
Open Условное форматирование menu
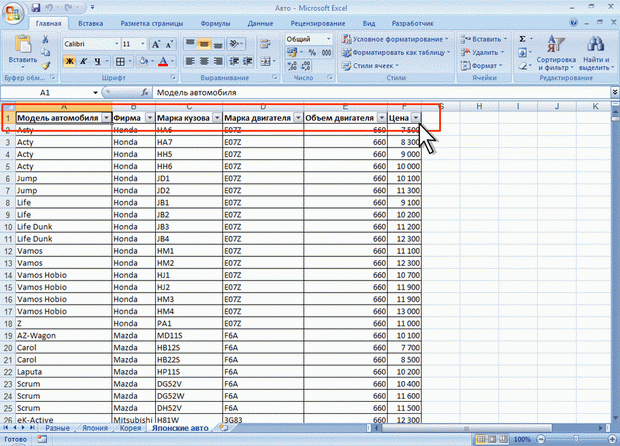pos(396,39)
